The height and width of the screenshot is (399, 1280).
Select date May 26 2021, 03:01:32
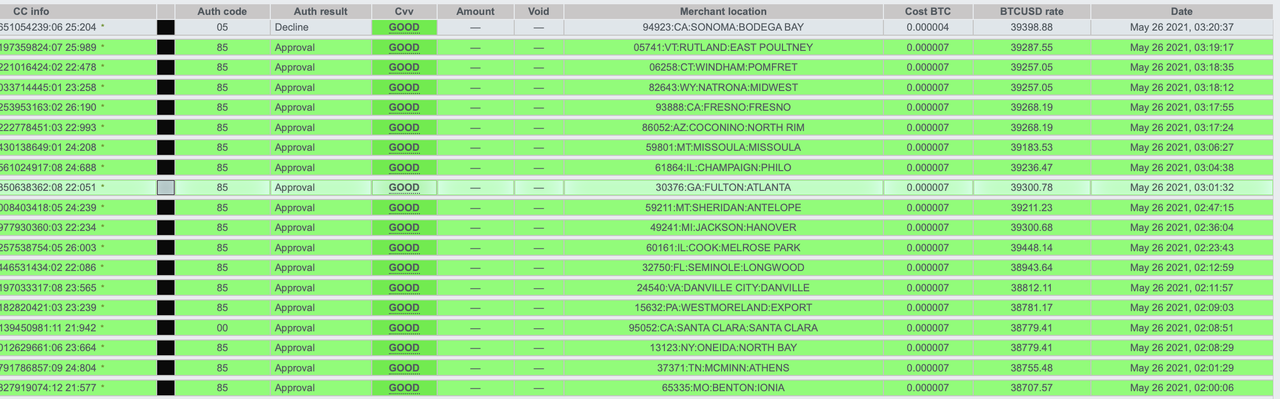[1182, 187]
